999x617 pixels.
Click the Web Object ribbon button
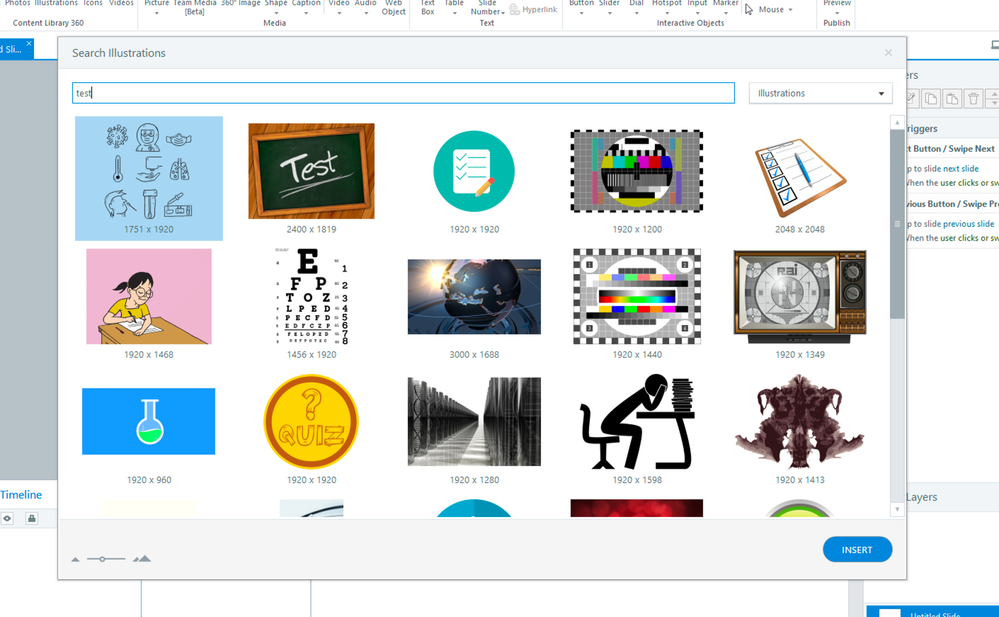[394, 7]
